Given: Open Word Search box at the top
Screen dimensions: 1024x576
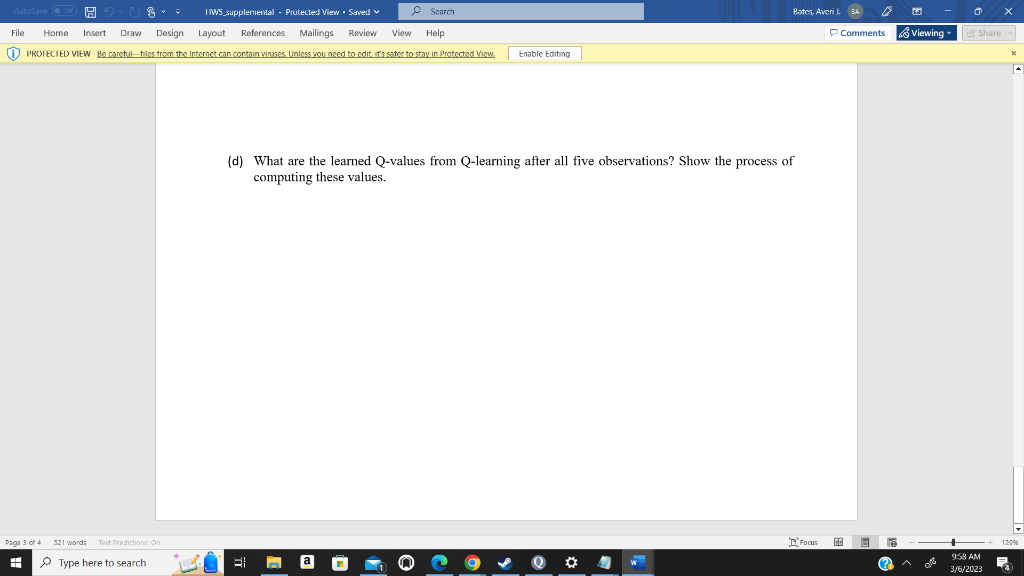Looking at the screenshot, I should pos(520,11).
